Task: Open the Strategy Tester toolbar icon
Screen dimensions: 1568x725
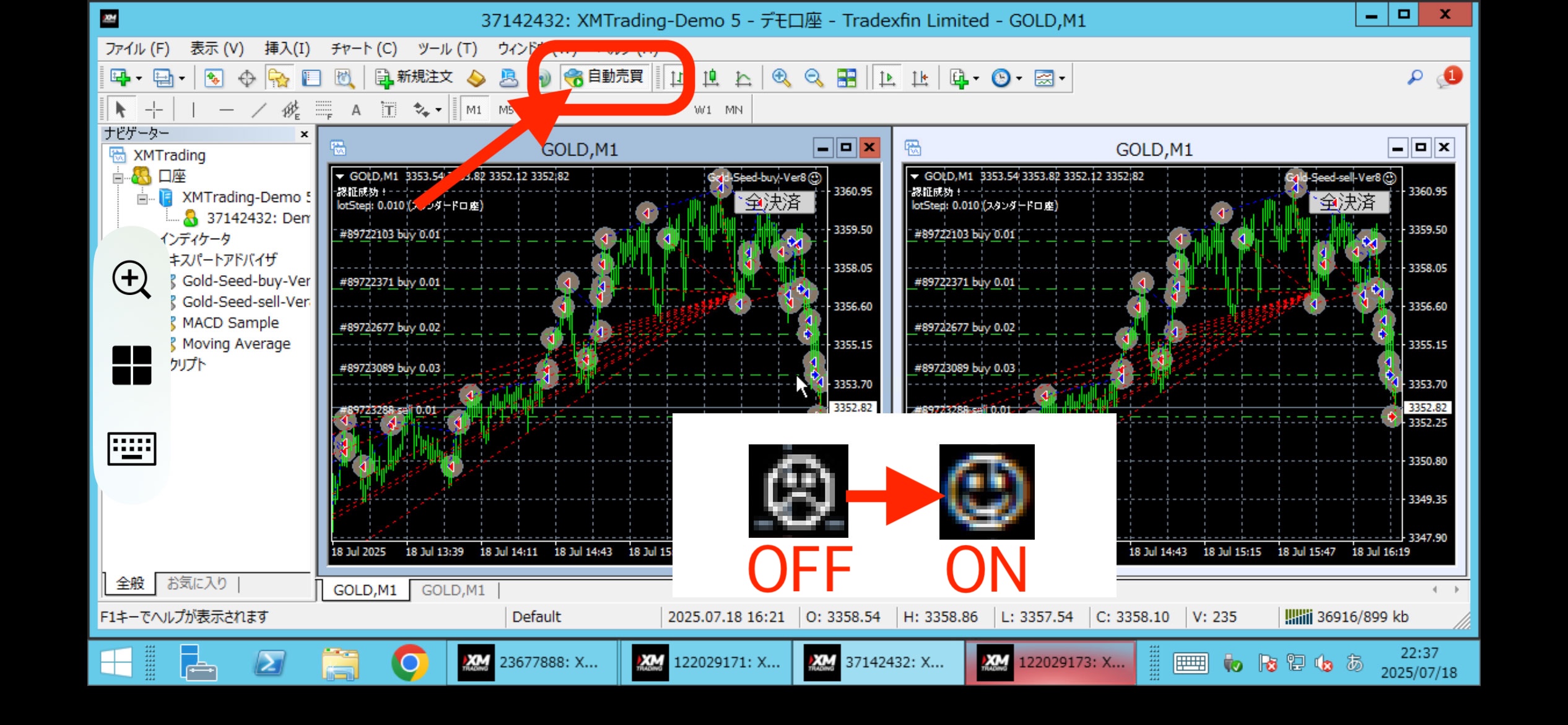Action: 344,78
